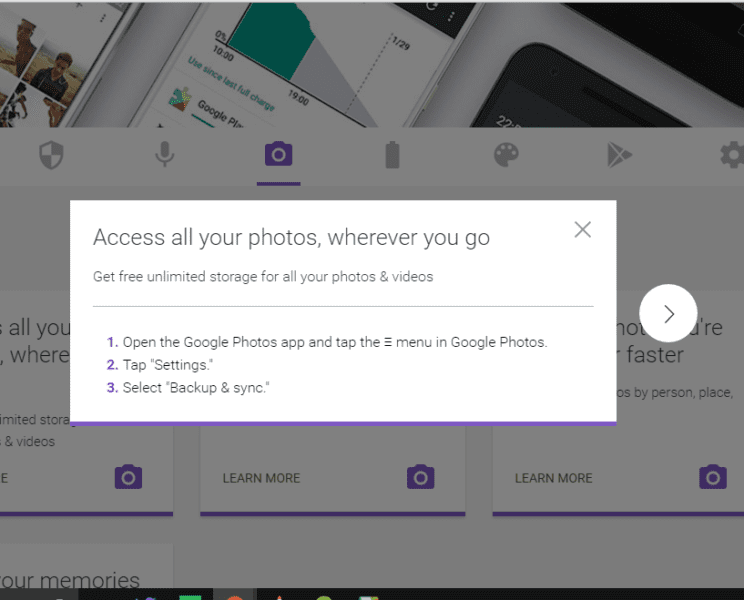Click camera icon on the left card

click(x=128, y=477)
